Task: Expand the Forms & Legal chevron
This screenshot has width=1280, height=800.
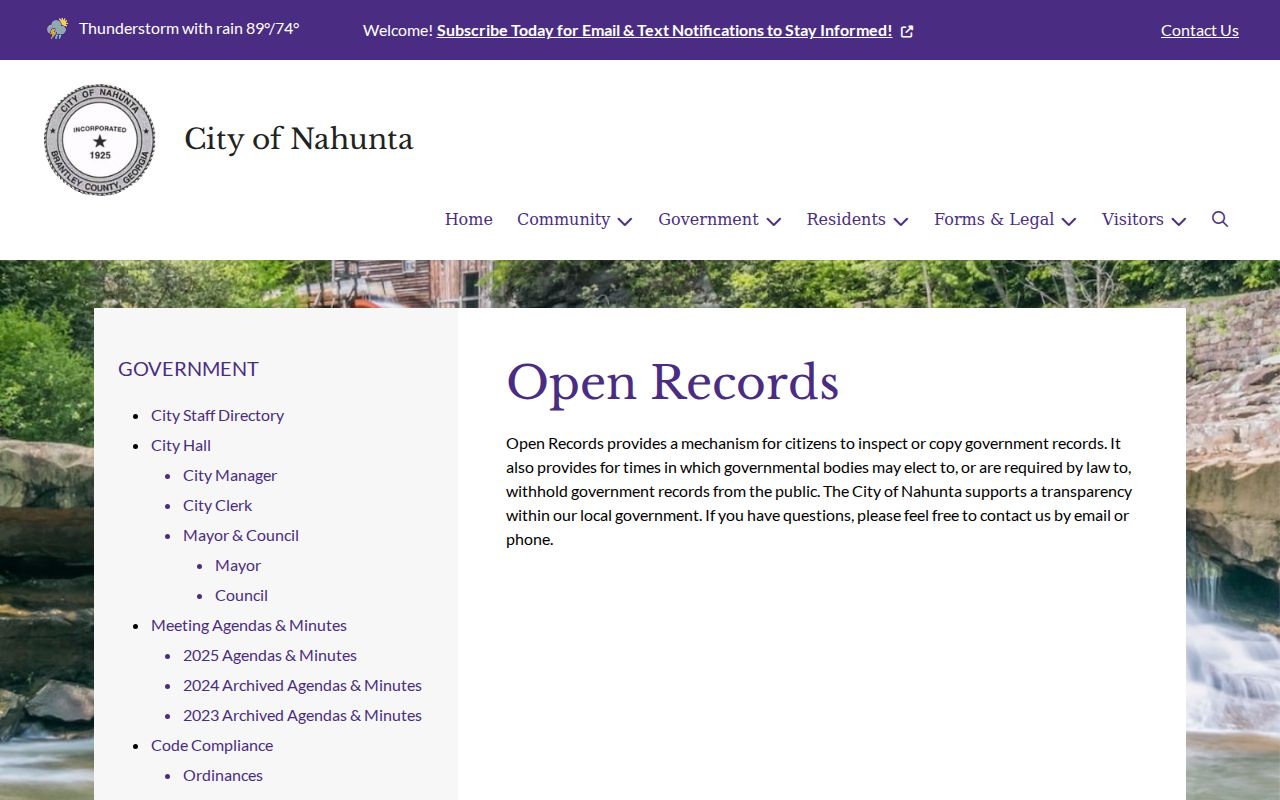Action: (x=1069, y=221)
